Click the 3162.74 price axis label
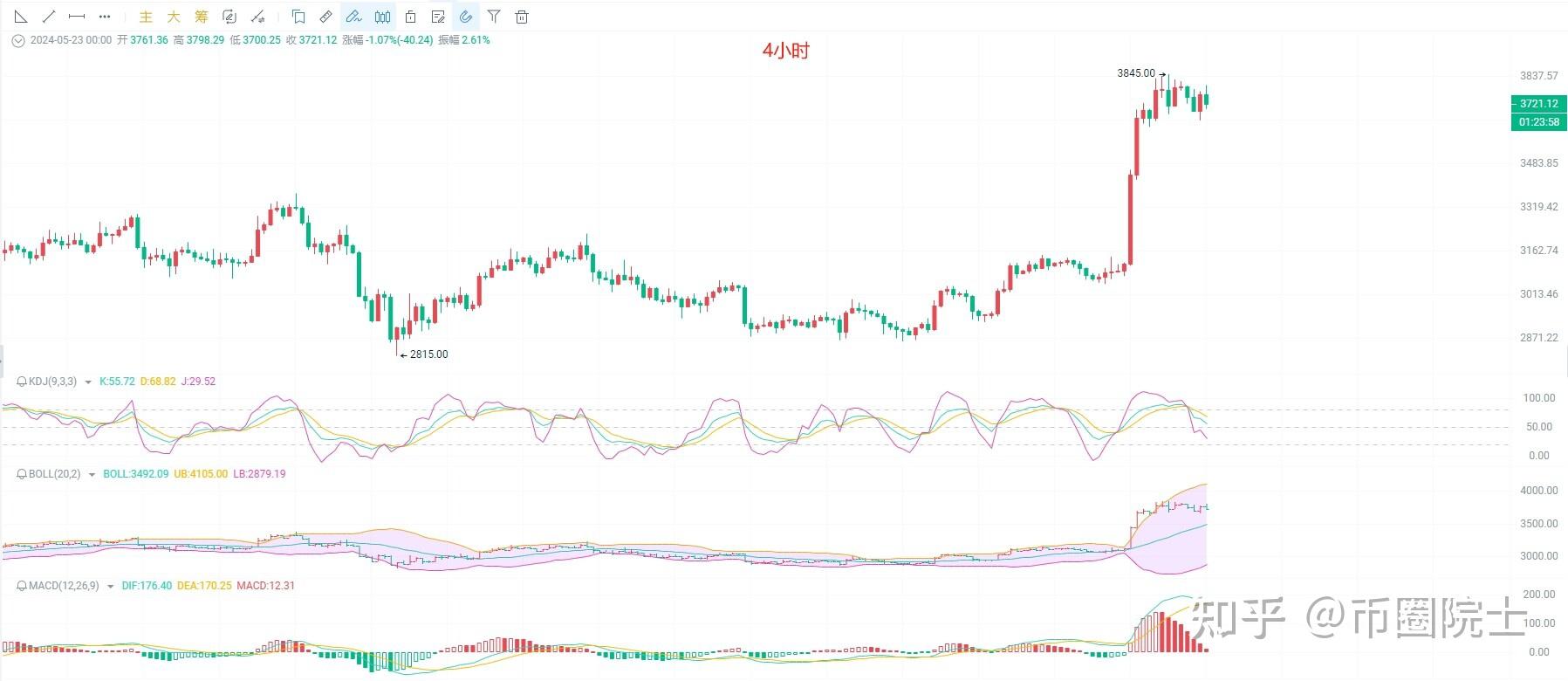 click(1538, 251)
